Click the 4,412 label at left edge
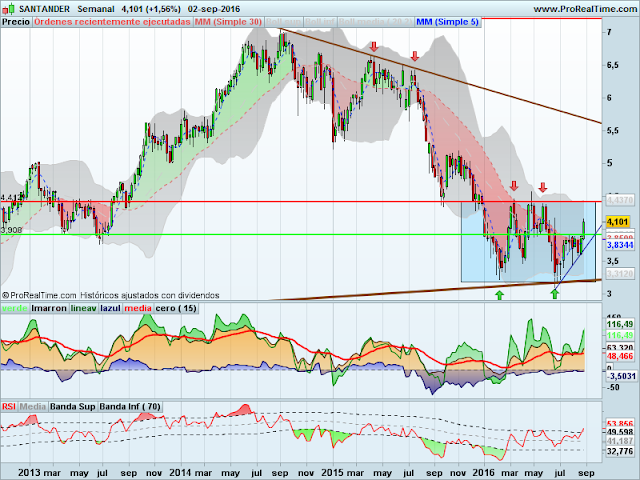 tap(11, 198)
